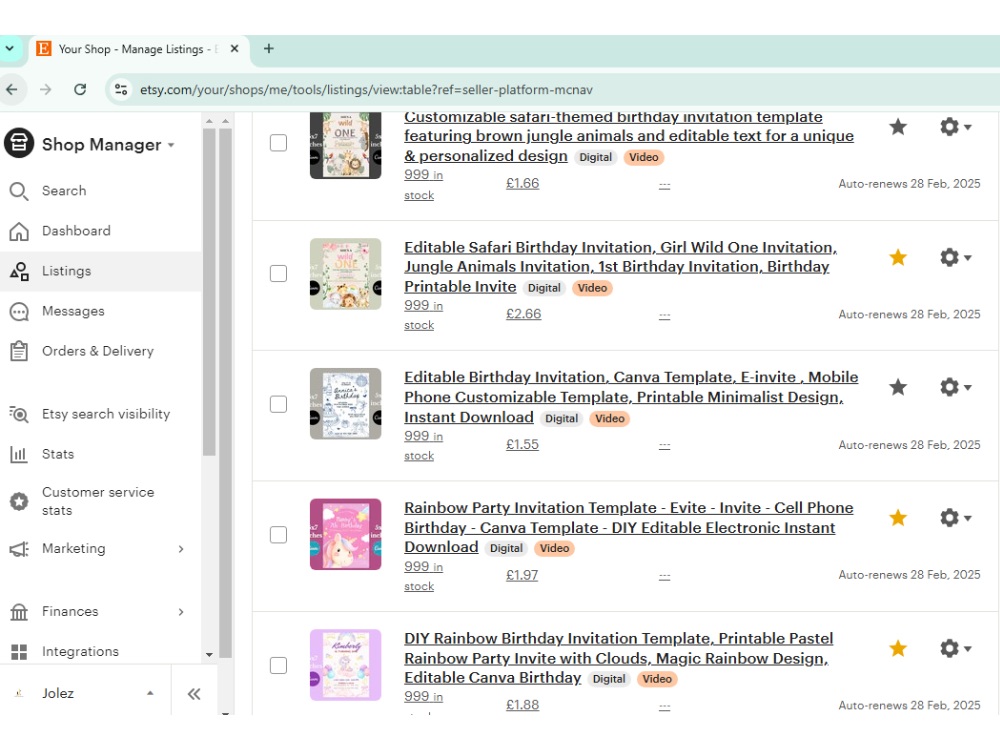Click the Dashboard house icon
1000x750 pixels.
pos(19,232)
